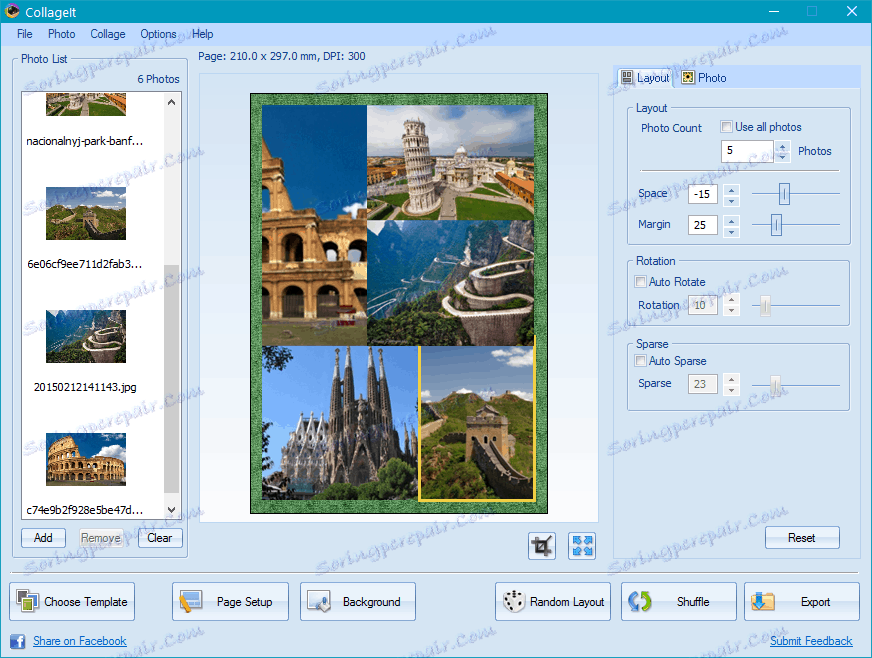Enable the Use all photos checkbox

pos(727,127)
